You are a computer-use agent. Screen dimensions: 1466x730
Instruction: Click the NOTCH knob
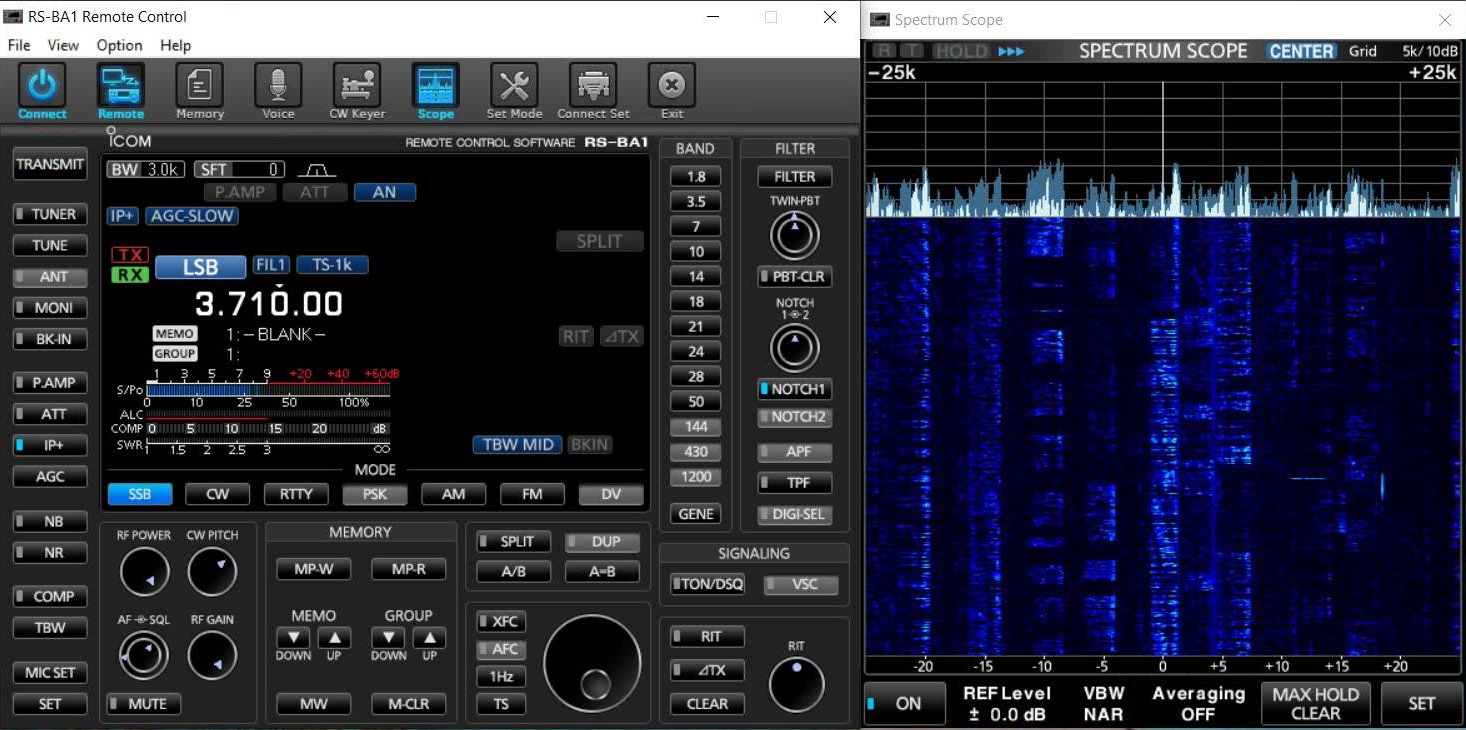tap(795, 348)
